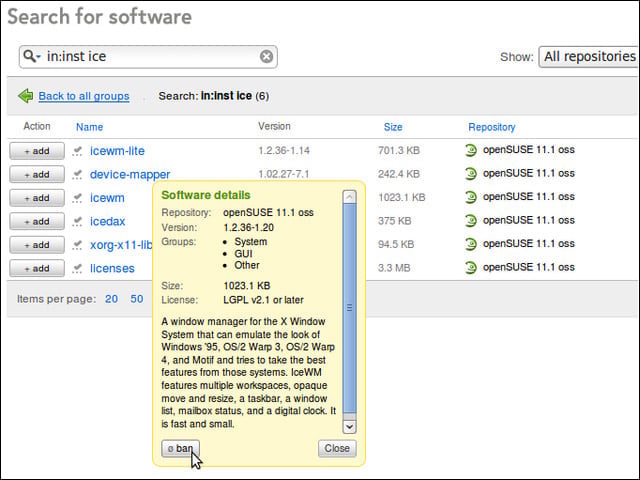Add the xorg-x11-lib package

(37, 245)
